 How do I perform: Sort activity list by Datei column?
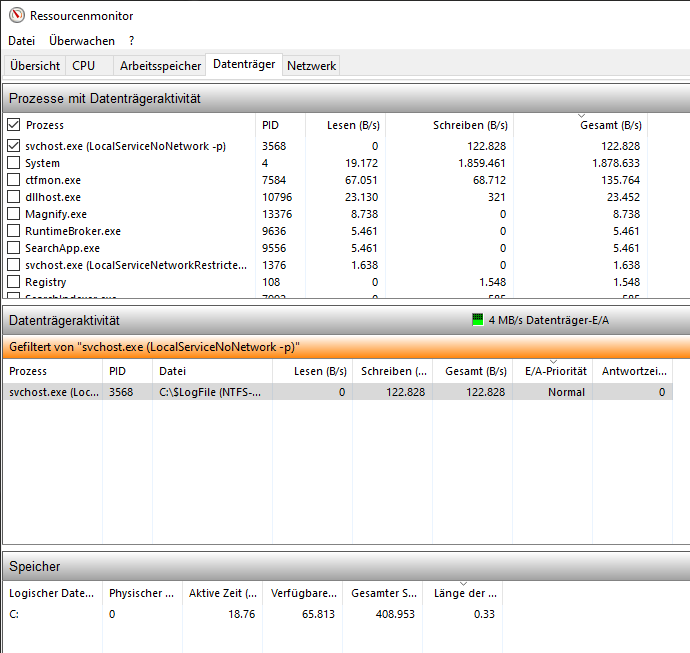click(213, 371)
